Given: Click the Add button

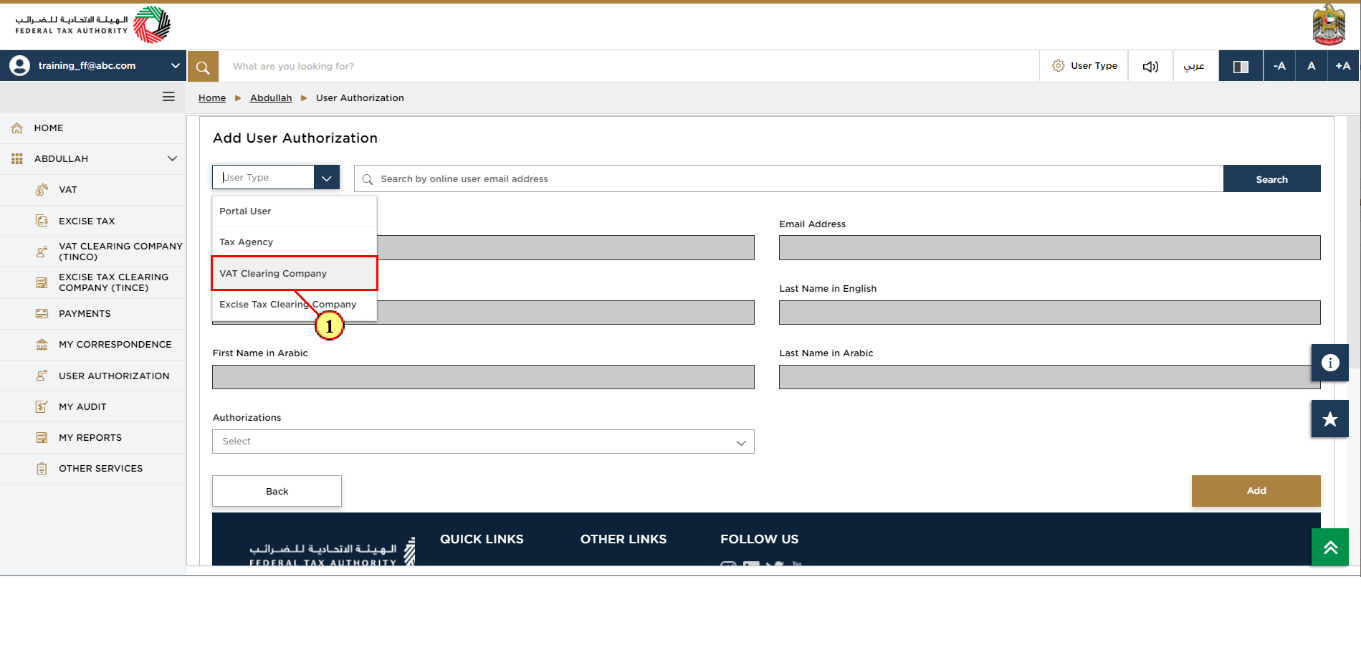Looking at the screenshot, I should click(x=1256, y=491).
